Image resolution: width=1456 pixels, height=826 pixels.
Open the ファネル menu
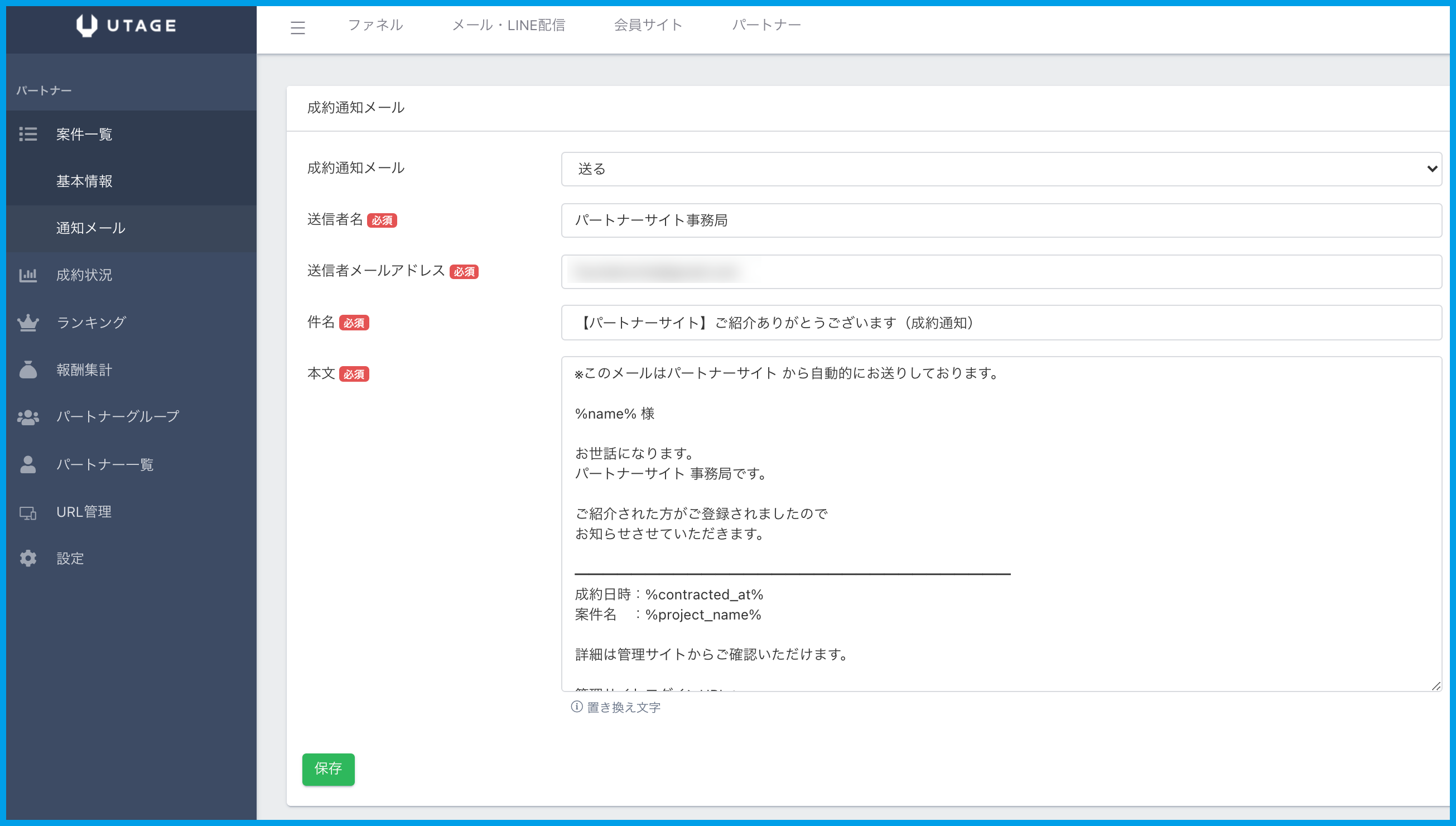point(375,25)
